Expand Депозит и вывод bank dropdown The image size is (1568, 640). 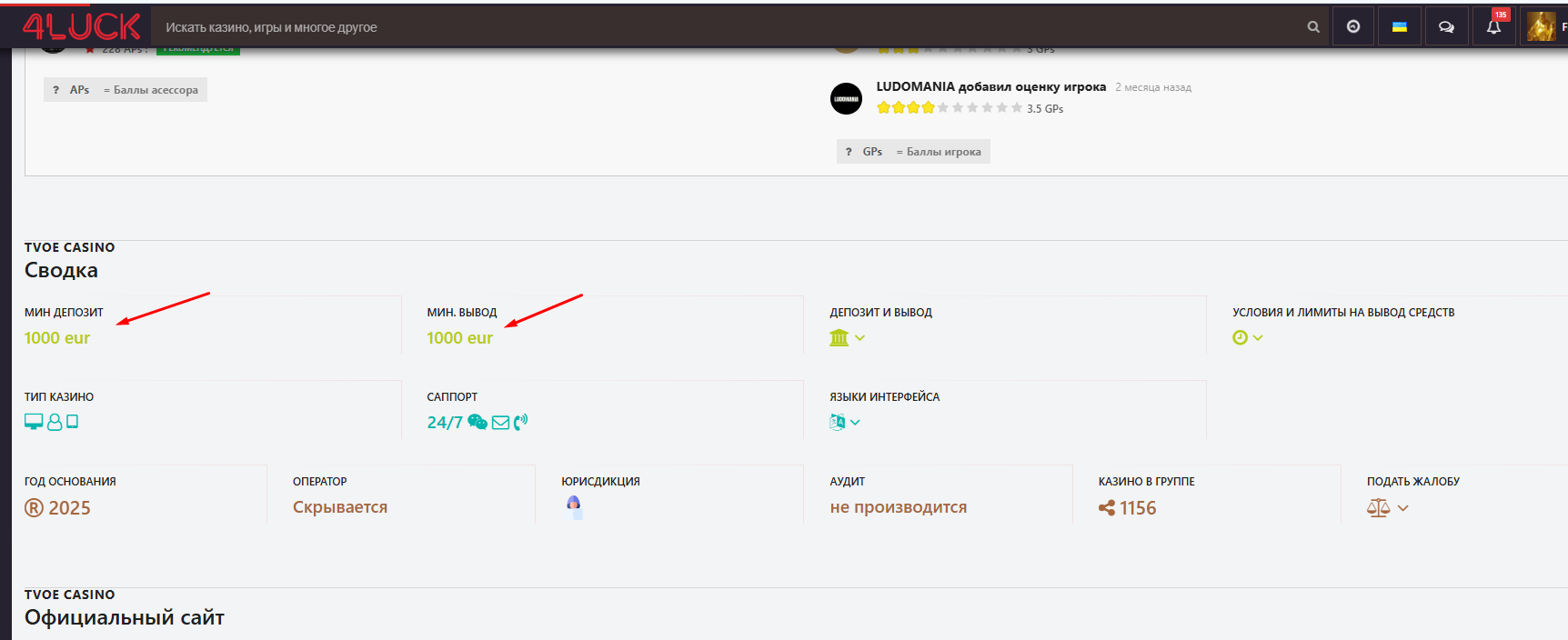pos(847,338)
